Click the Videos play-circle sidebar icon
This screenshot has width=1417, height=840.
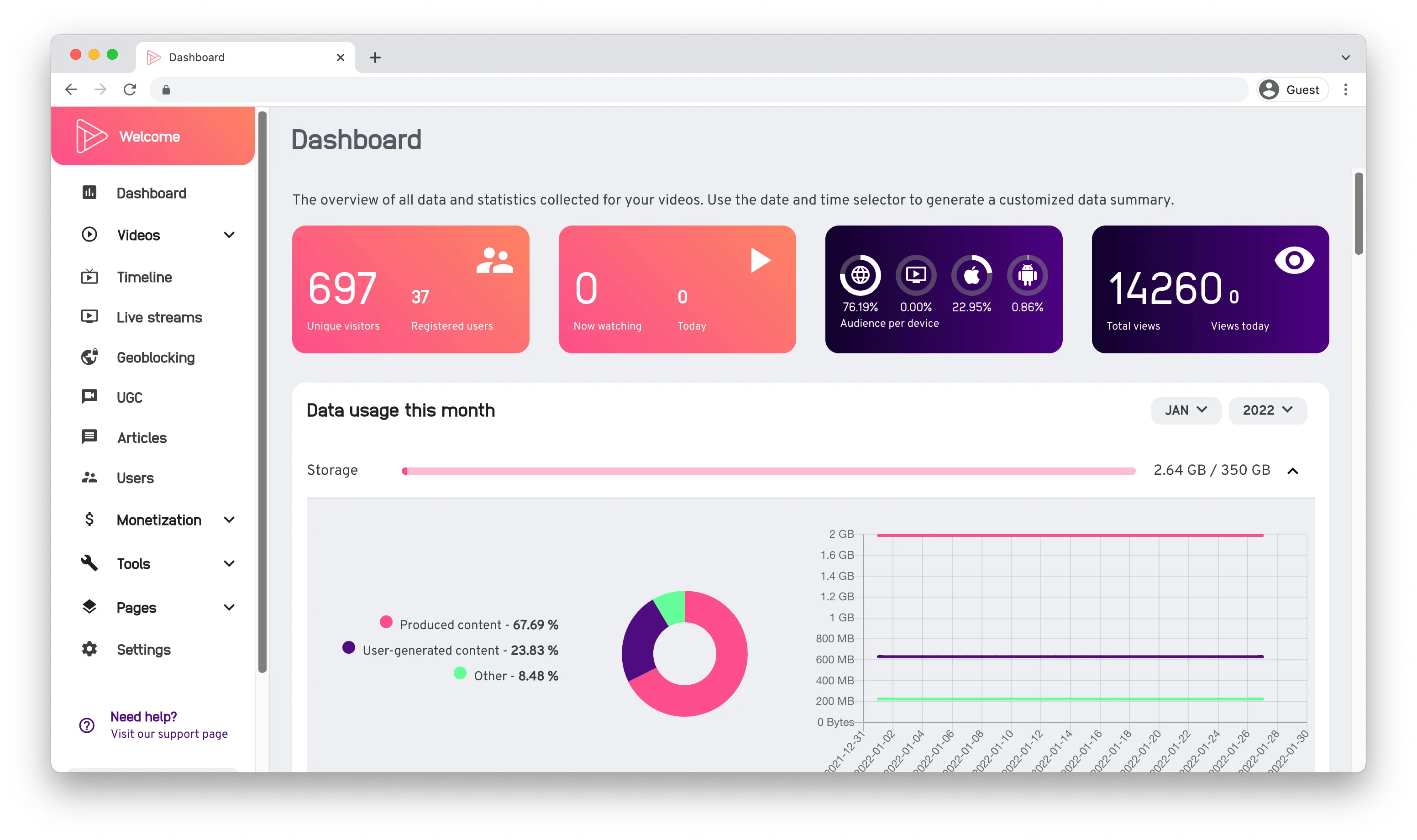(89, 234)
